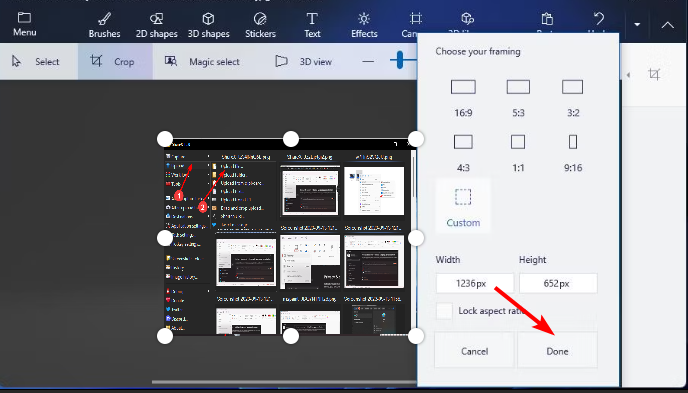Choose the 9:16 portrait framing
Viewport: 688px width, 393px height.
click(573, 154)
